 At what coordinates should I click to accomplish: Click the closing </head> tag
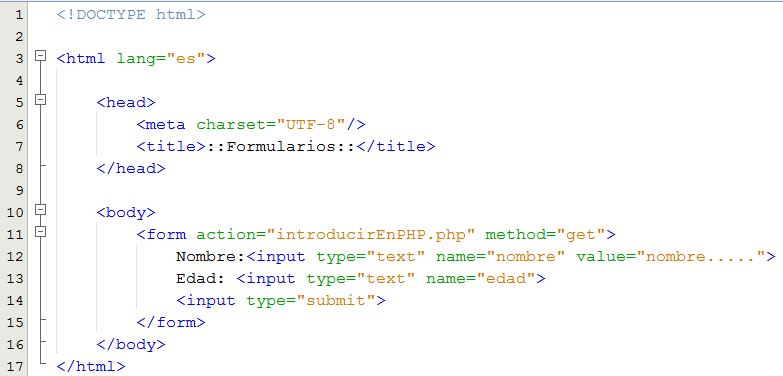131,168
